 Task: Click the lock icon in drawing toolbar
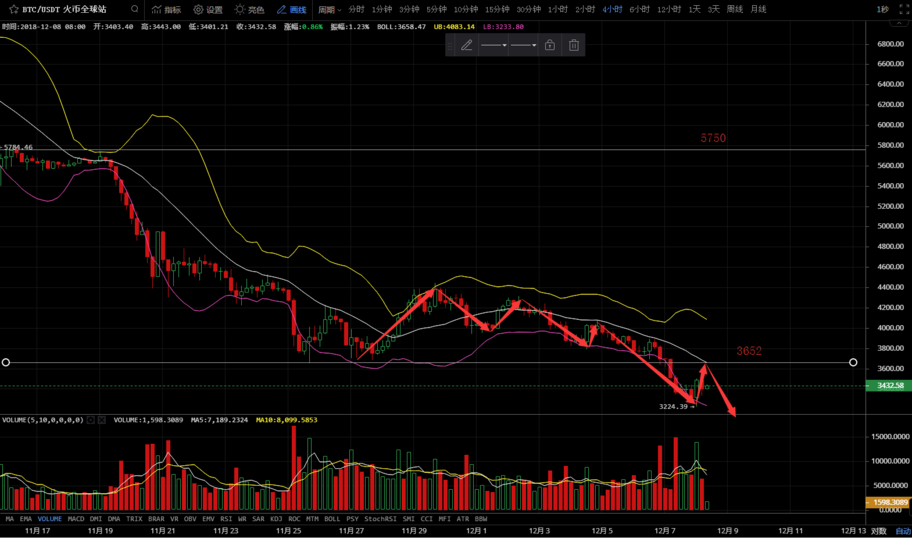550,45
